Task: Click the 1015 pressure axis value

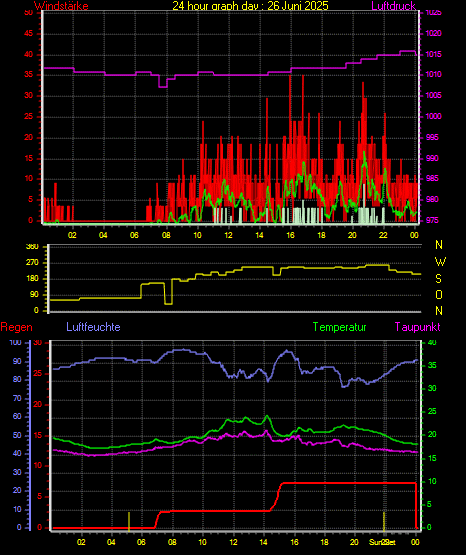Action: [433, 55]
